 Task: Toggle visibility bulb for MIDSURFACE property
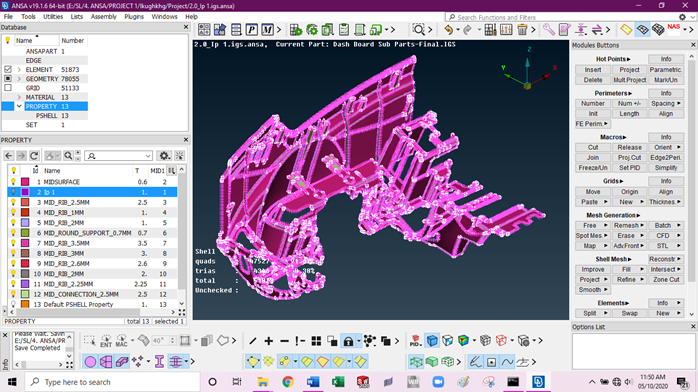tap(13, 182)
